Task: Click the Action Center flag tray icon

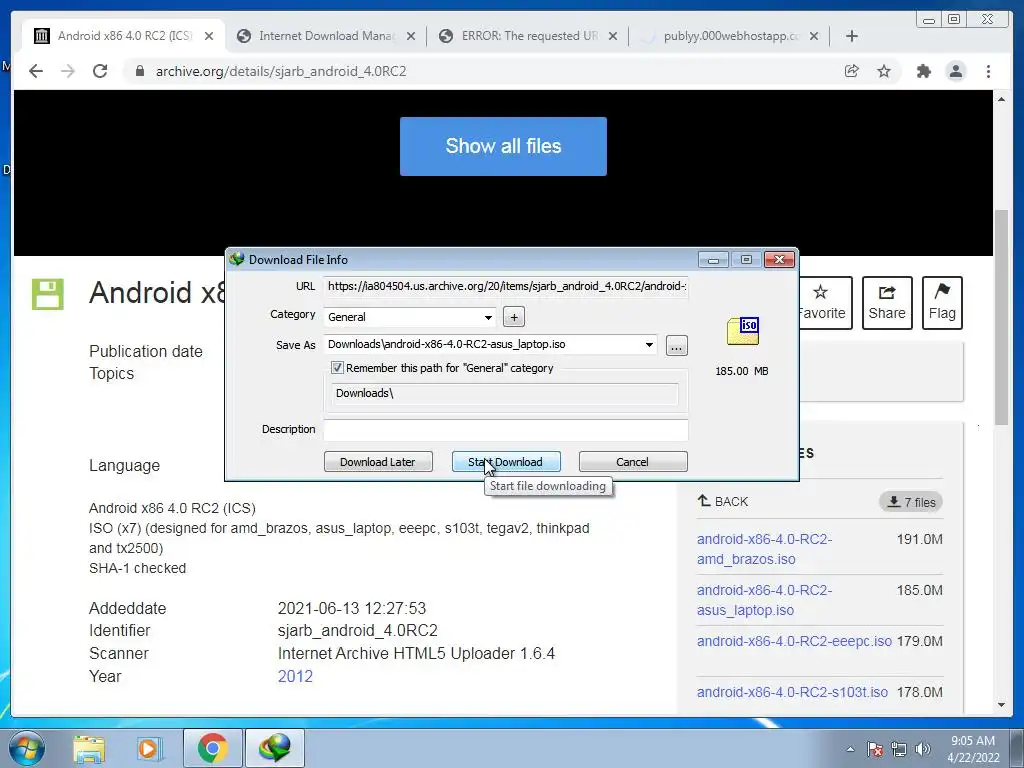Action: (875, 749)
